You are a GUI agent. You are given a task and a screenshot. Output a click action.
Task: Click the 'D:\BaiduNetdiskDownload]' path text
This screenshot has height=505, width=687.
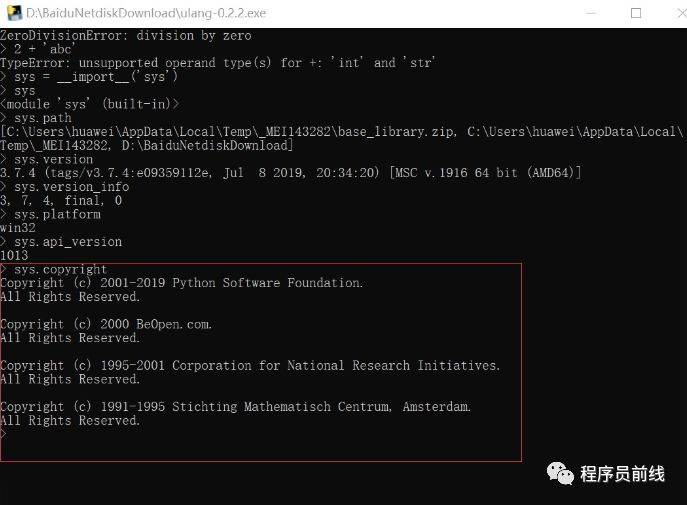point(207,145)
